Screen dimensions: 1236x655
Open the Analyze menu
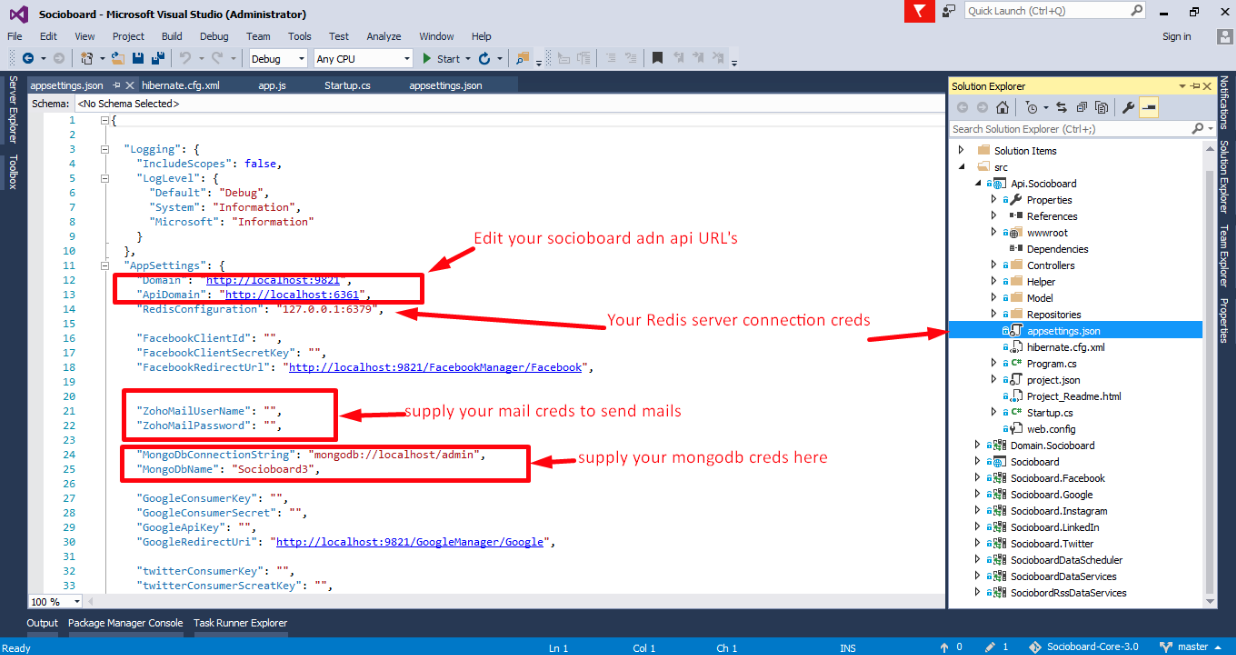[383, 36]
